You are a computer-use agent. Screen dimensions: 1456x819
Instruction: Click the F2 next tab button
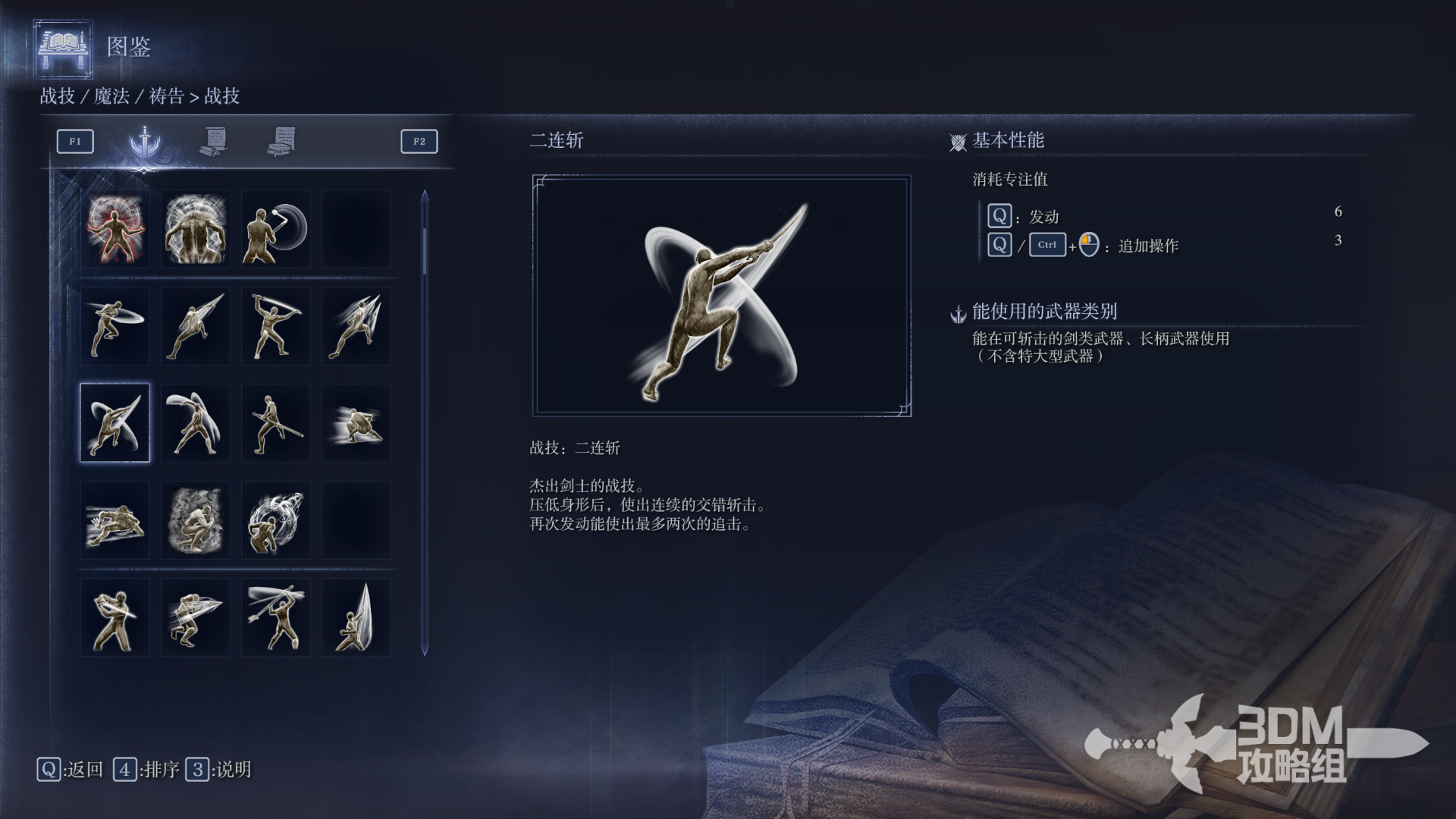pyautogui.click(x=419, y=141)
